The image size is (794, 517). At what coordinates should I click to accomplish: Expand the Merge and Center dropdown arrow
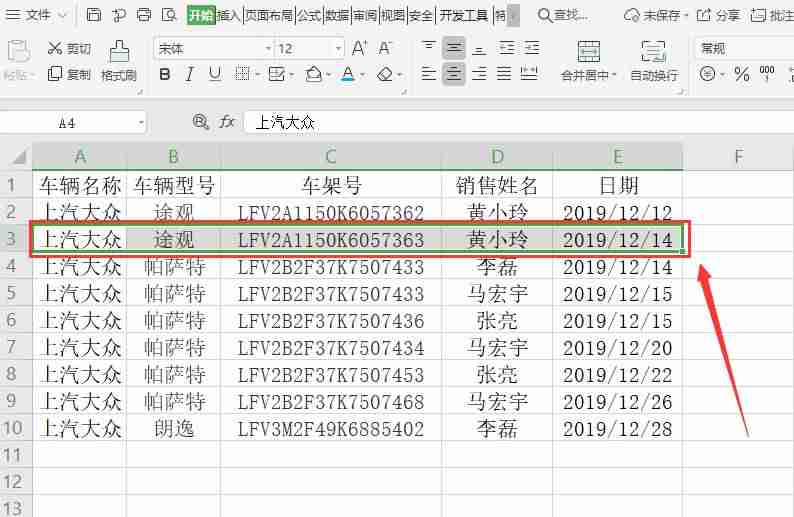click(614, 75)
